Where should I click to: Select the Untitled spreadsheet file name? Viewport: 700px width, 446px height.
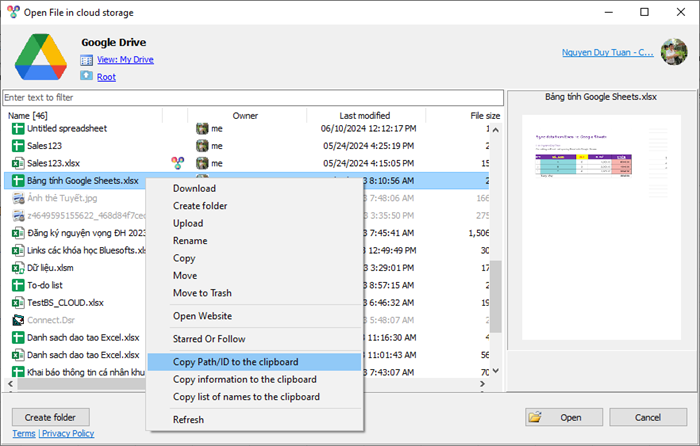tap(67, 129)
